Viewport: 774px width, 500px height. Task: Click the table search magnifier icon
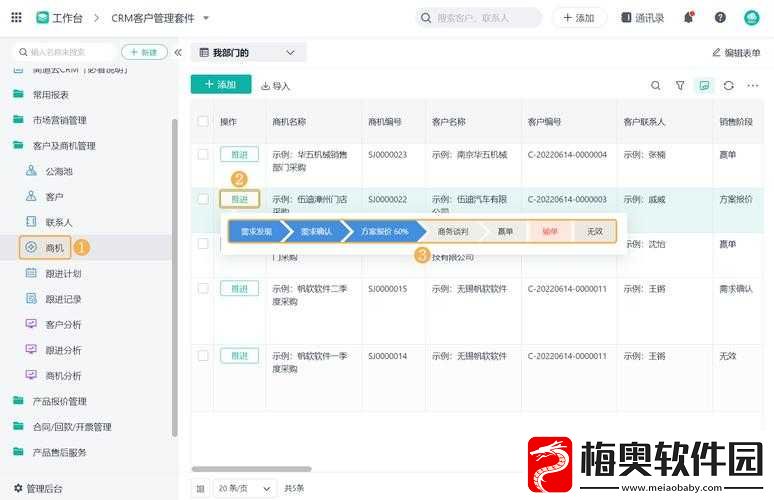[x=656, y=85]
